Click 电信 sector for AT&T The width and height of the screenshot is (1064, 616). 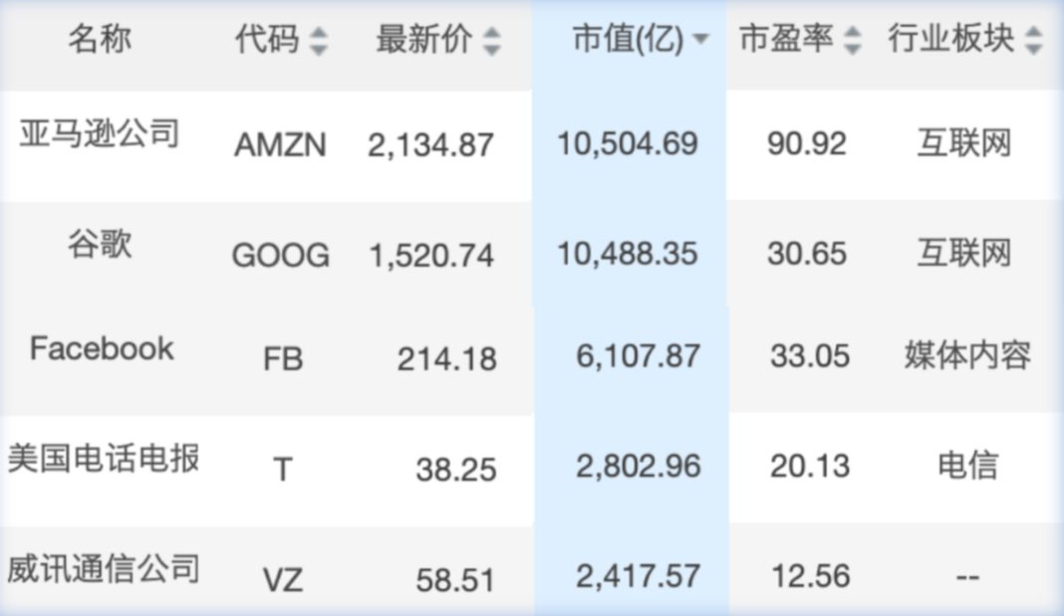[967, 466]
